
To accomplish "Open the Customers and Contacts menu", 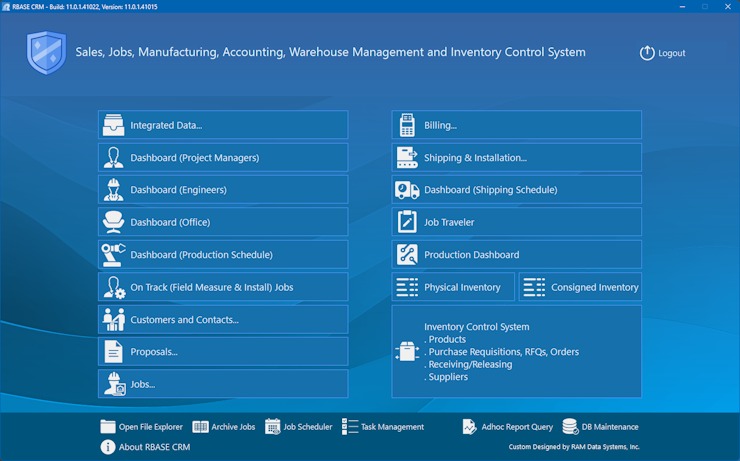I will pyautogui.click(x=223, y=319).
